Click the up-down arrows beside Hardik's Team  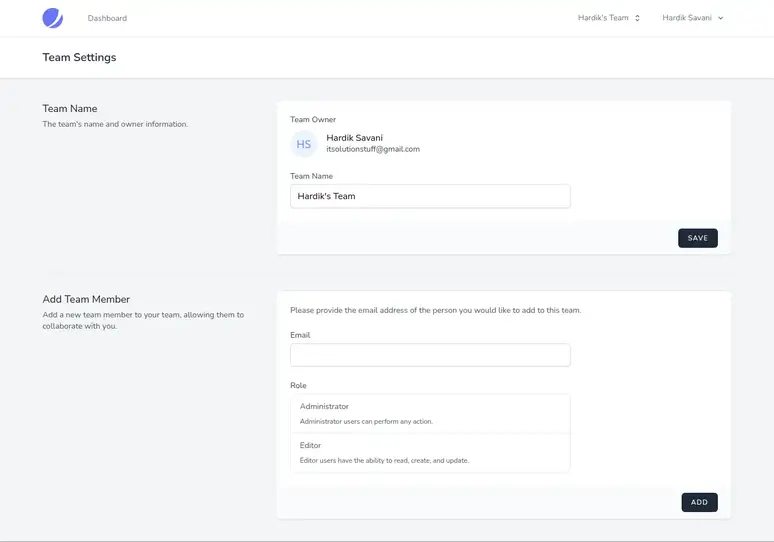[637, 18]
